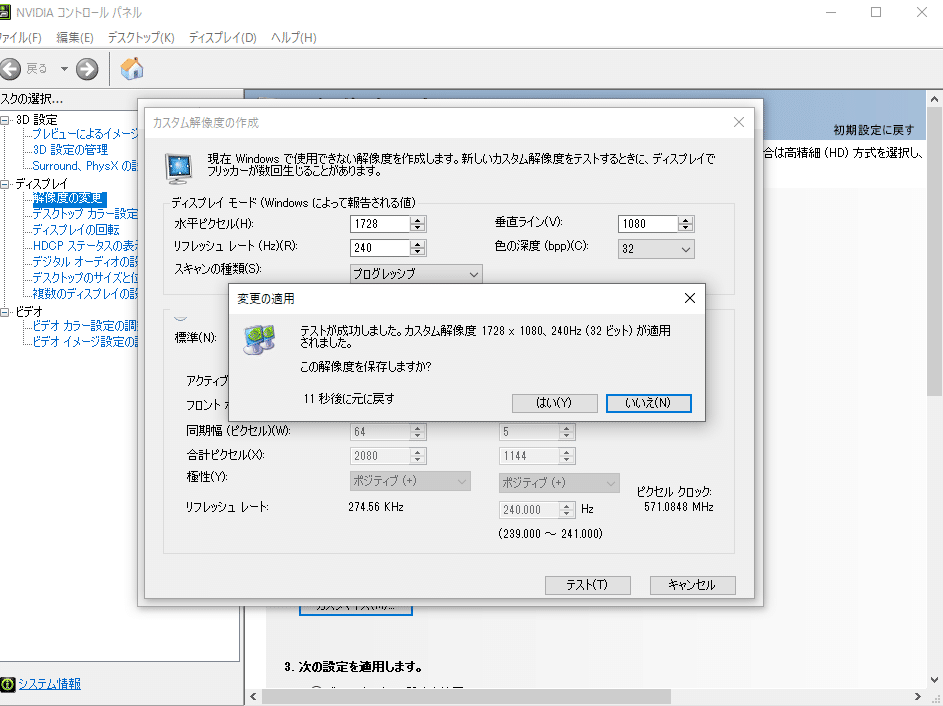
Task: Collapse the ディスプレイ tree node
Action: tap(5, 183)
